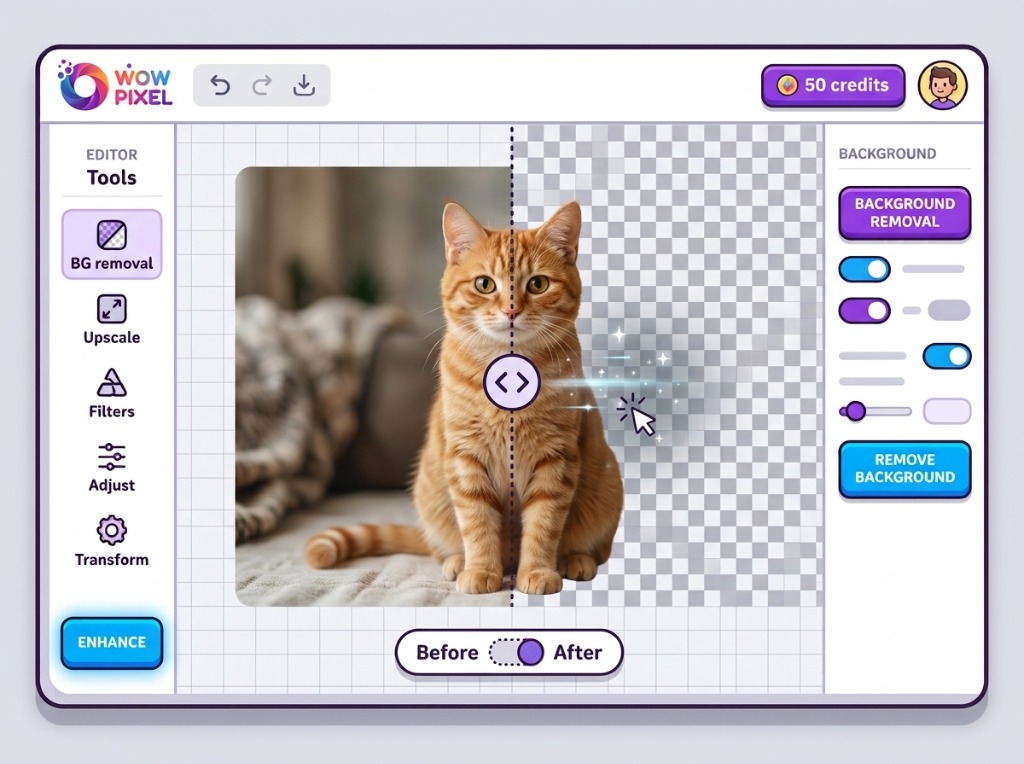Select the Background Removal purple tab
This screenshot has width=1024, height=764.
[x=904, y=213]
